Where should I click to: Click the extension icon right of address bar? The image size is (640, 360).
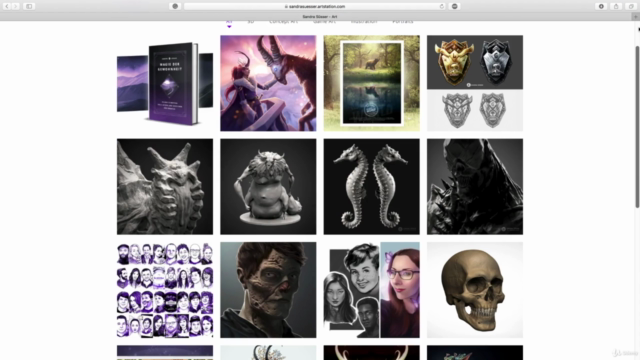coord(455,6)
